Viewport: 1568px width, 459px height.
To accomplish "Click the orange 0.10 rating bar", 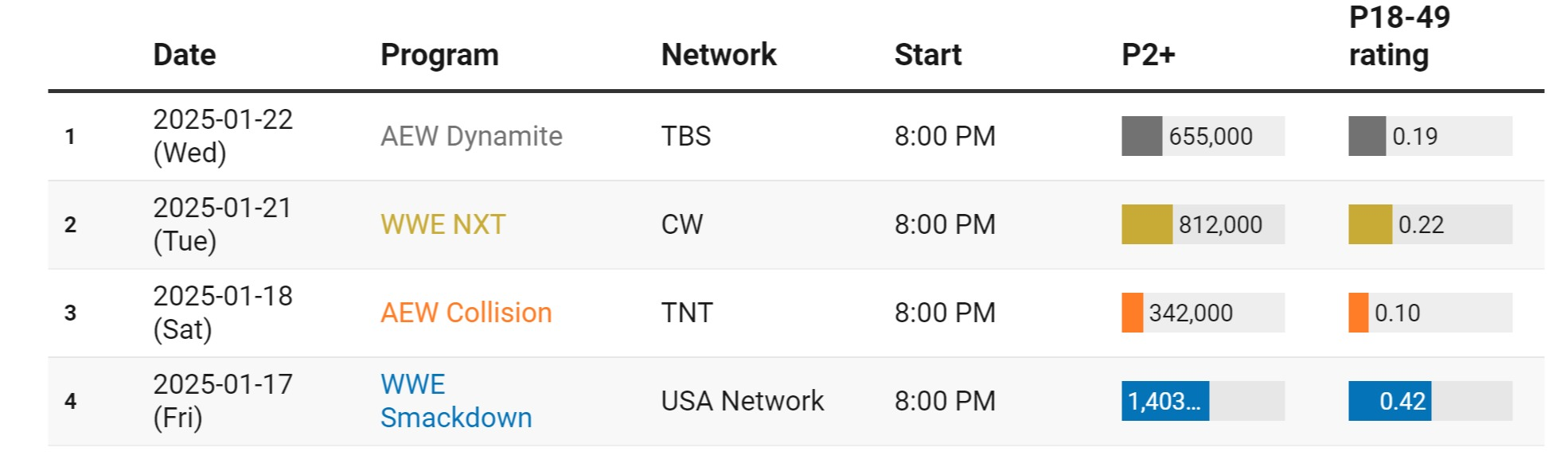I will pos(1358,313).
